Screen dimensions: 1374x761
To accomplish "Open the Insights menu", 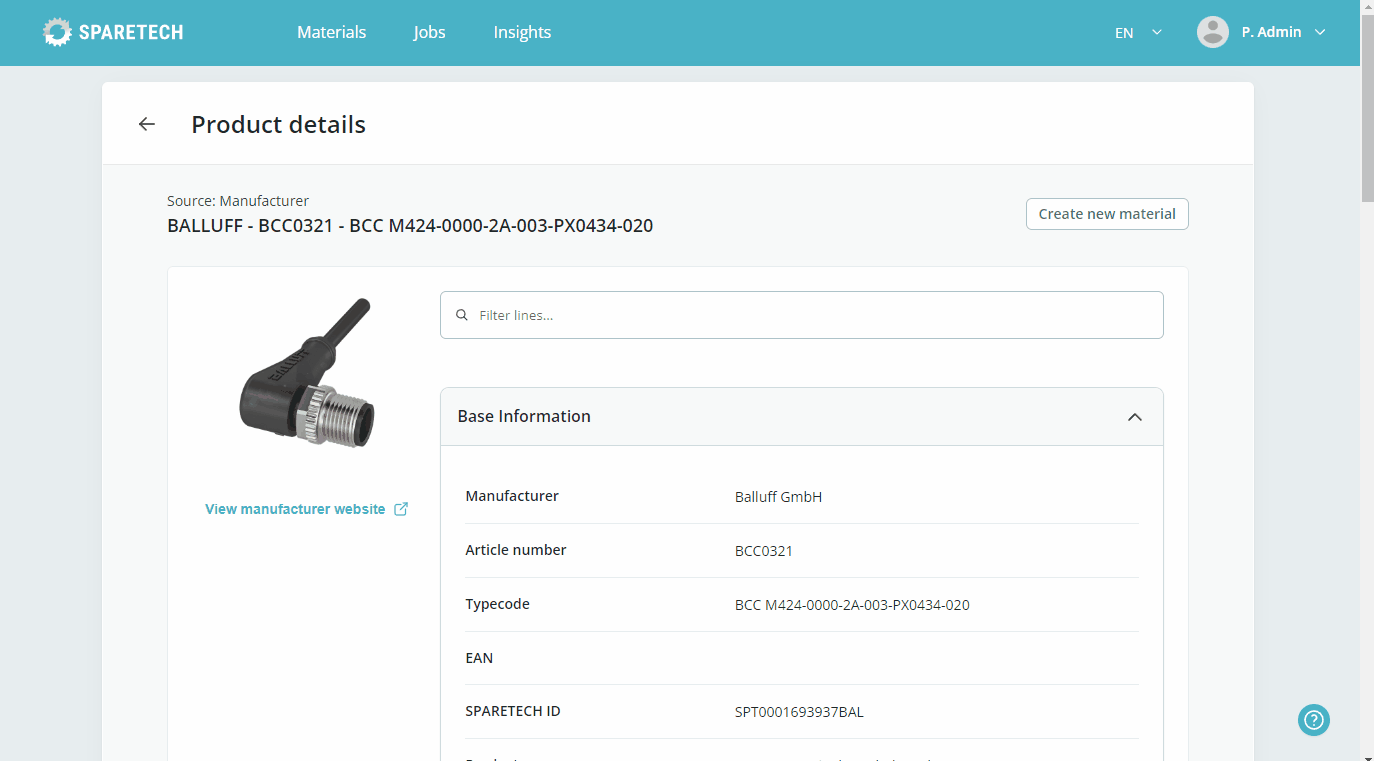I will click(522, 32).
